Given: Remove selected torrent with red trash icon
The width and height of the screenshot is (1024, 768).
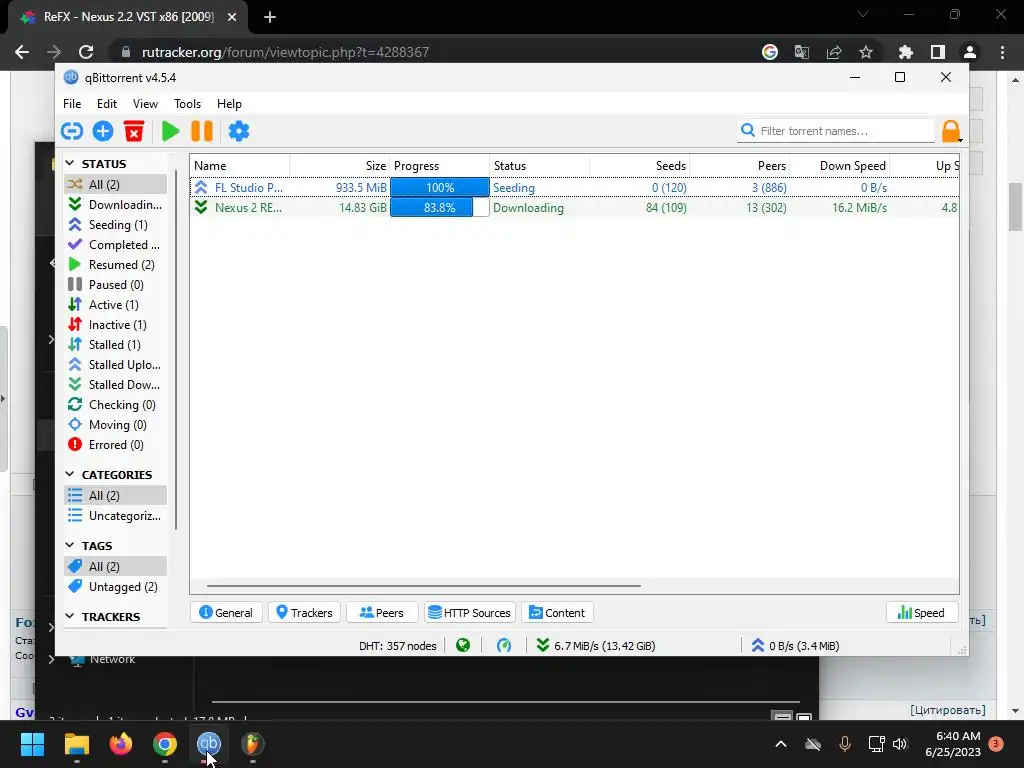Looking at the screenshot, I should (x=134, y=131).
